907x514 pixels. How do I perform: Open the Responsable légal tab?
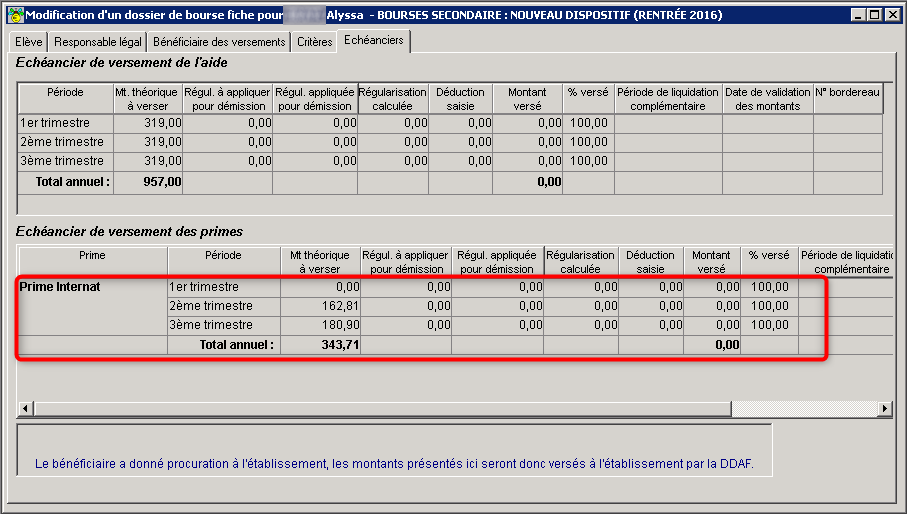98,42
